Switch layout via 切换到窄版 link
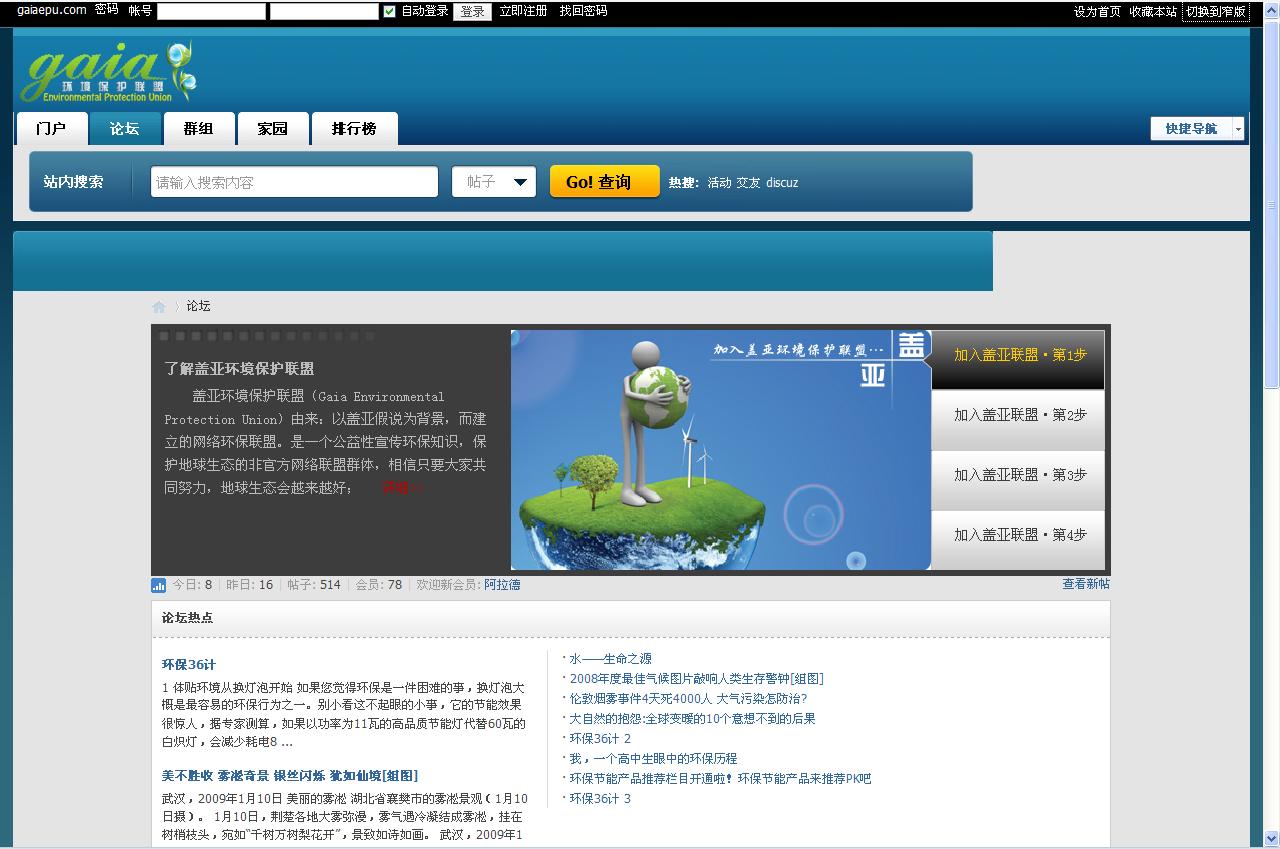 pyautogui.click(x=1216, y=11)
